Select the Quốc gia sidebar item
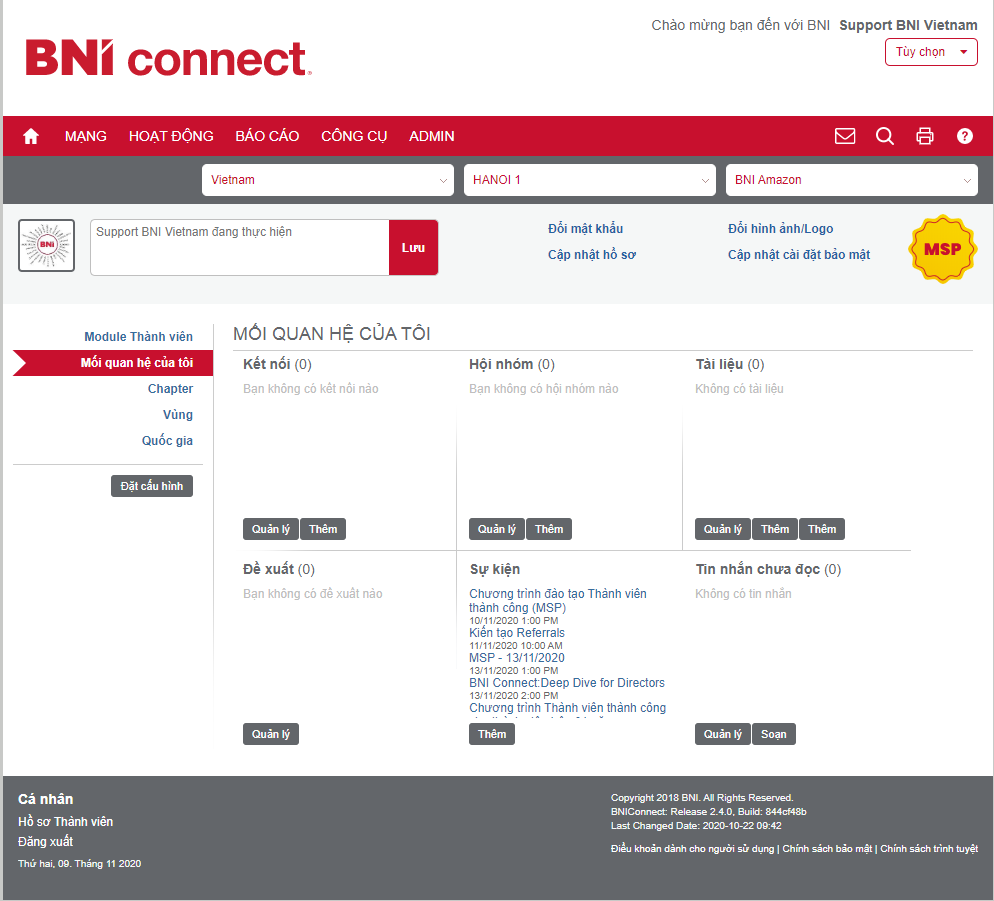Image resolution: width=994 pixels, height=901 pixels. 167,441
